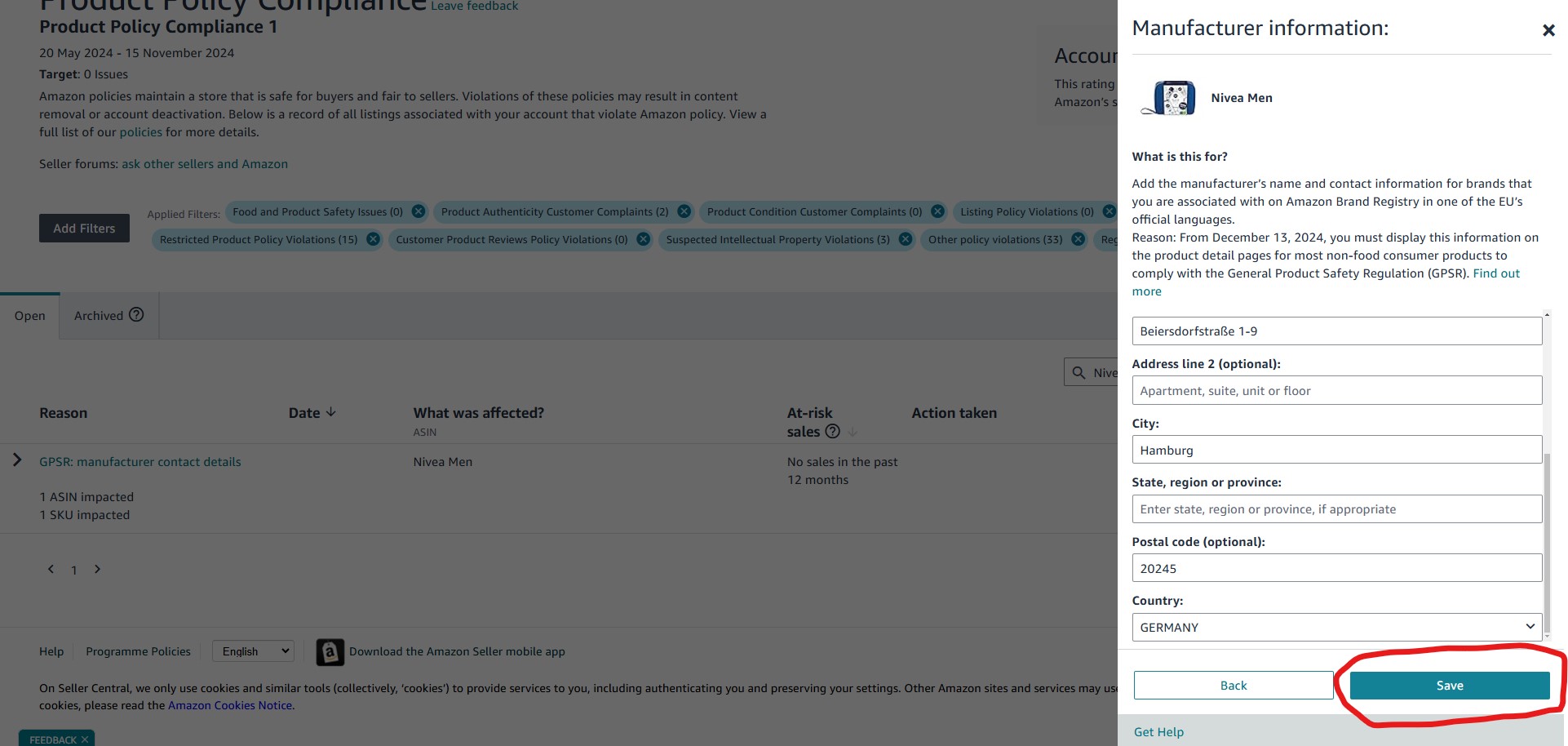Viewport: 1568px width, 746px height.
Task: Click the address field with Beiersdorfstraße 1-9
Action: pyautogui.click(x=1337, y=331)
